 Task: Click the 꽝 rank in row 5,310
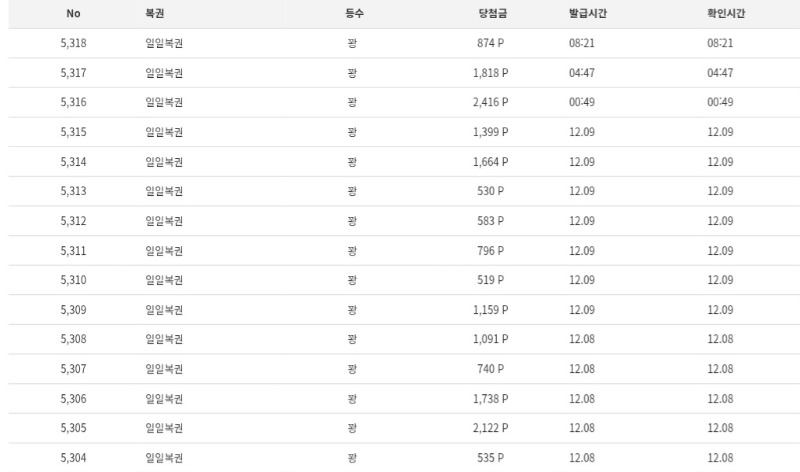352,280
